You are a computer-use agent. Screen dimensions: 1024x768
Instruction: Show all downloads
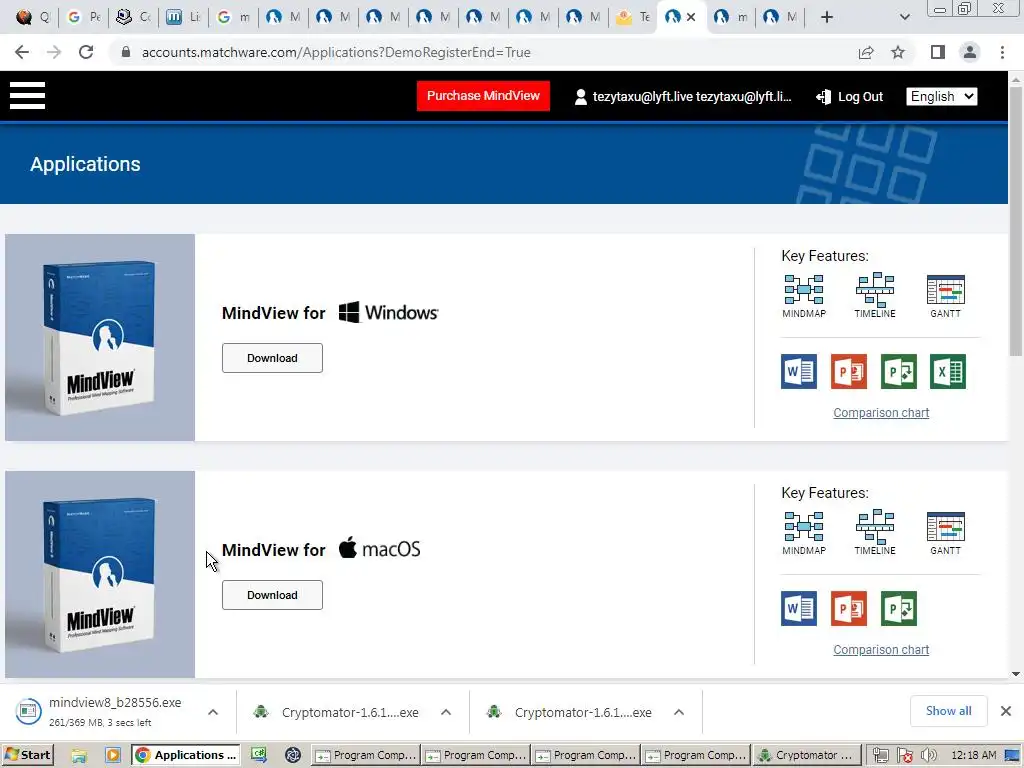tap(948, 711)
